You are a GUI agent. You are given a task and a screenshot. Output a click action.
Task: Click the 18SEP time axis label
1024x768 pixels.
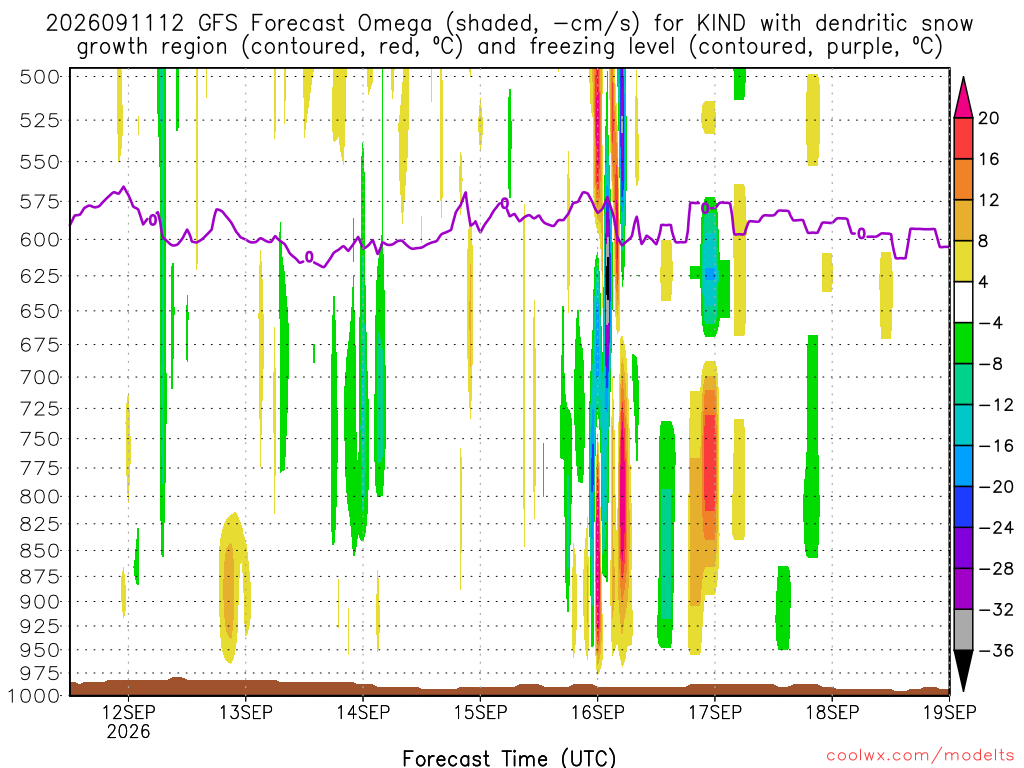[832, 712]
